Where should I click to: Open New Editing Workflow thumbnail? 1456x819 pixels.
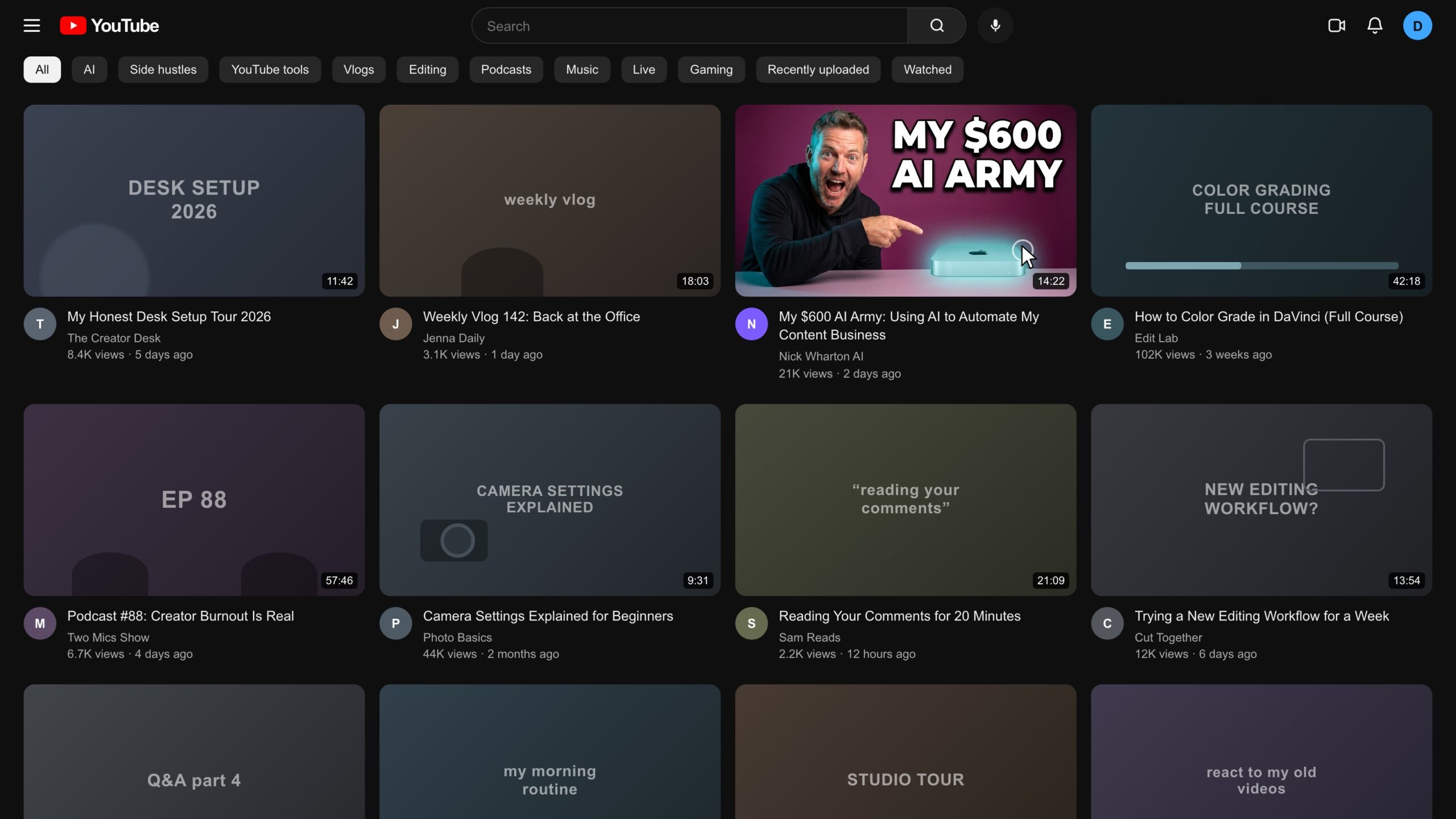pyautogui.click(x=1261, y=500)
